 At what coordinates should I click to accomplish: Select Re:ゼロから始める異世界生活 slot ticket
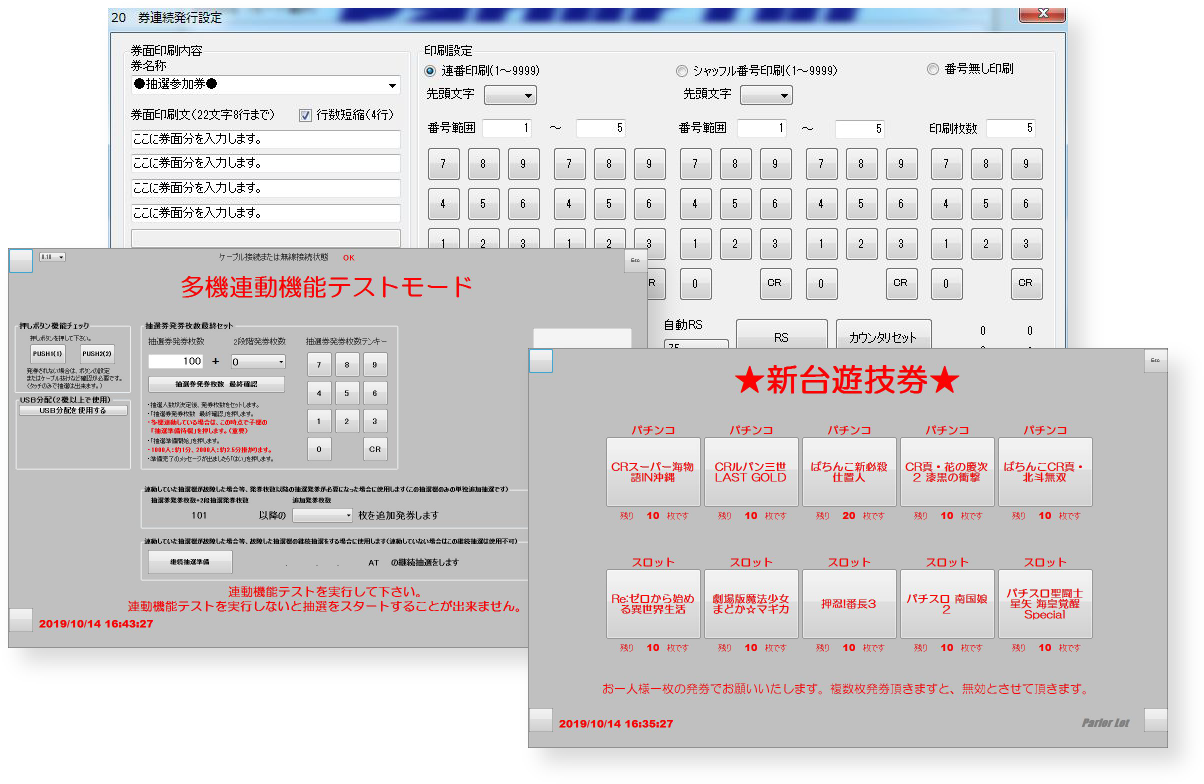pyautogui.click(x=653, y=604)
